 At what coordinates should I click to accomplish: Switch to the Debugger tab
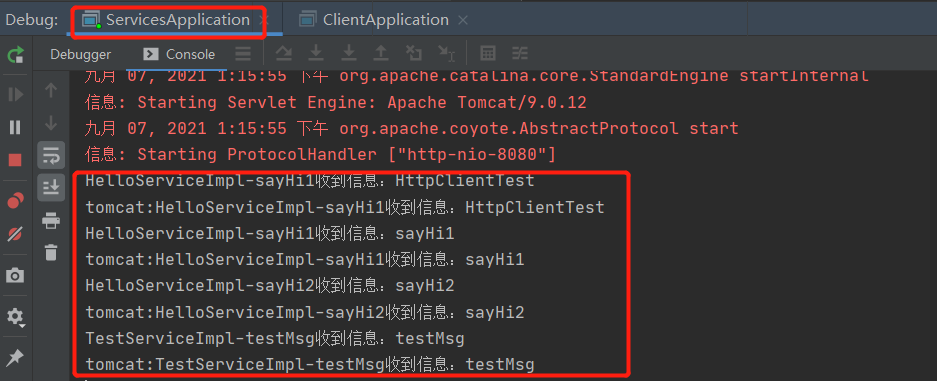[81, 54]
